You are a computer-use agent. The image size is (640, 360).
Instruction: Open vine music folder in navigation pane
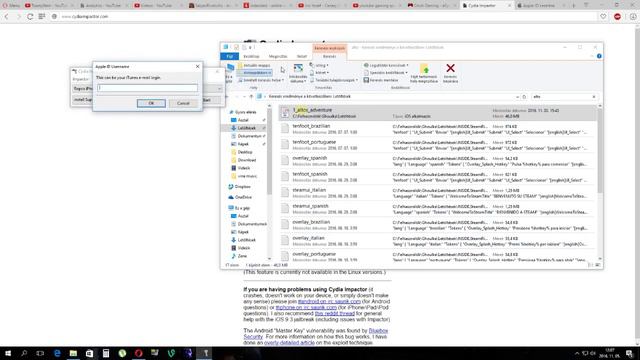coord(247,176)
